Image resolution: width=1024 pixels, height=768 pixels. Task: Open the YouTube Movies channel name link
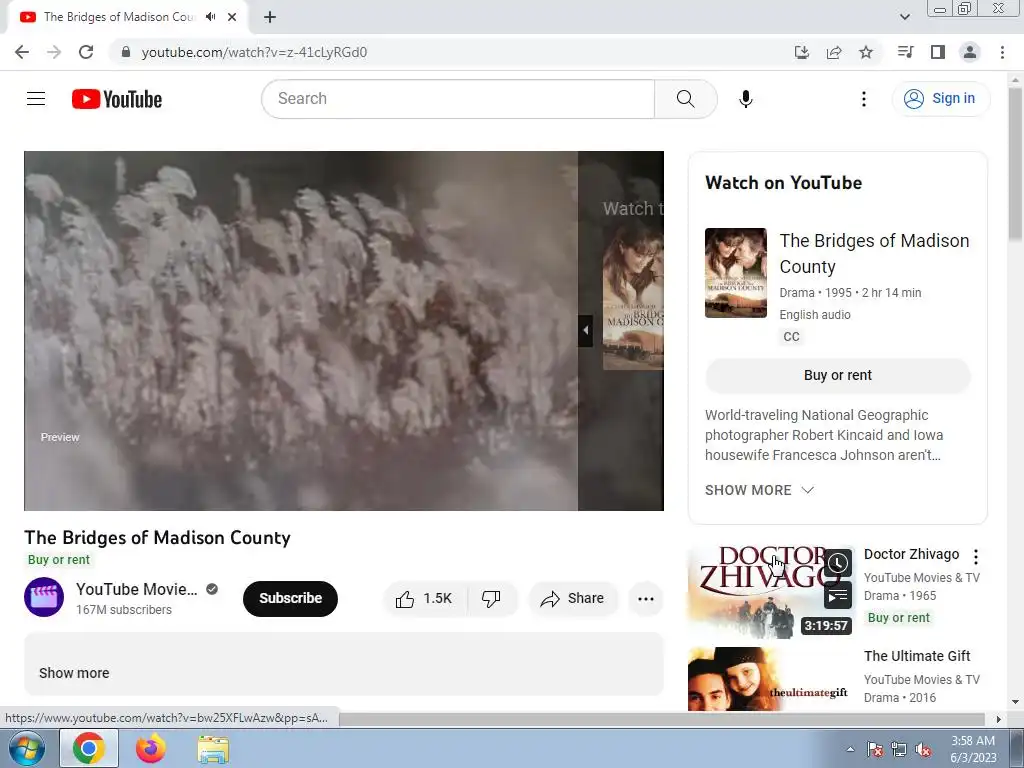tap(136, 589)
